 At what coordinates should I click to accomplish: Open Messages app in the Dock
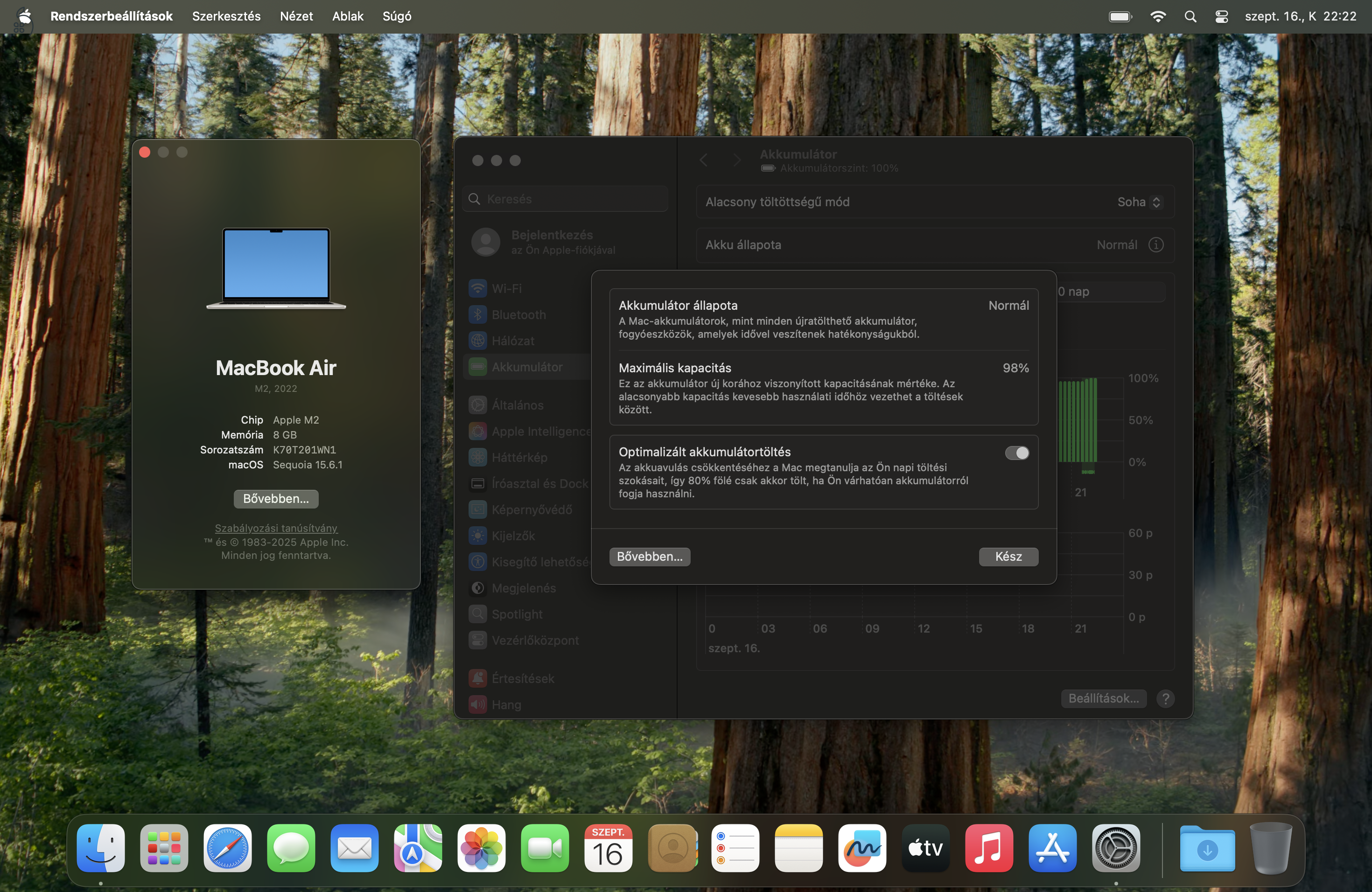click(x=291, y=848)
